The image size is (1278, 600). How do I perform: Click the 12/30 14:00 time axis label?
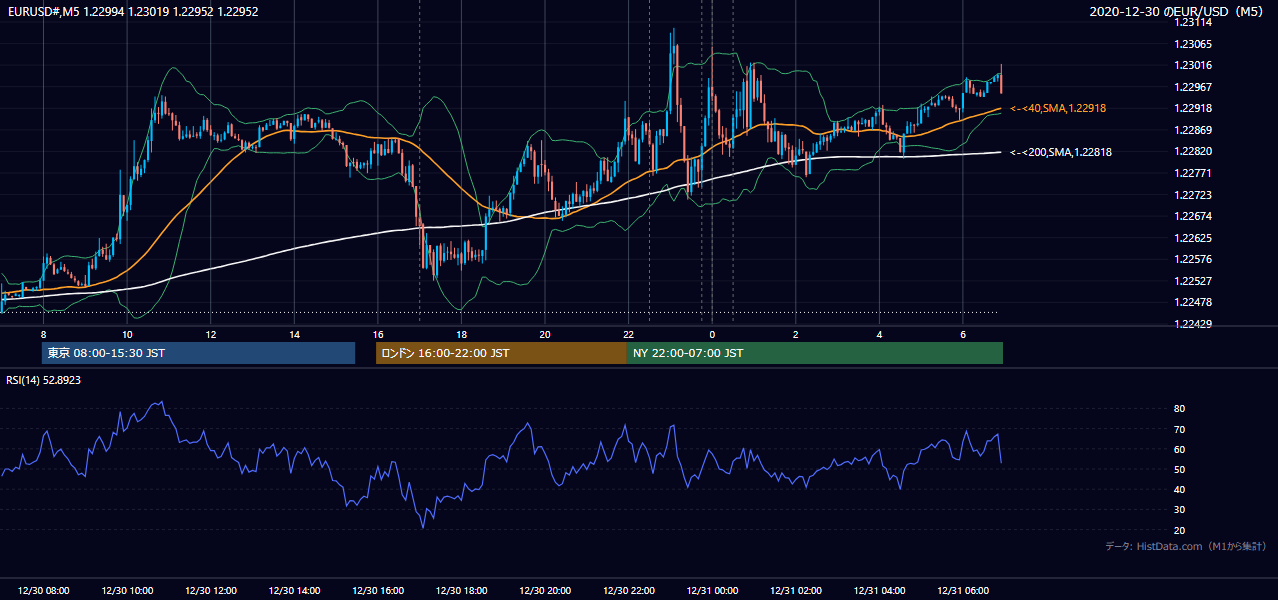tap(294, 591)
